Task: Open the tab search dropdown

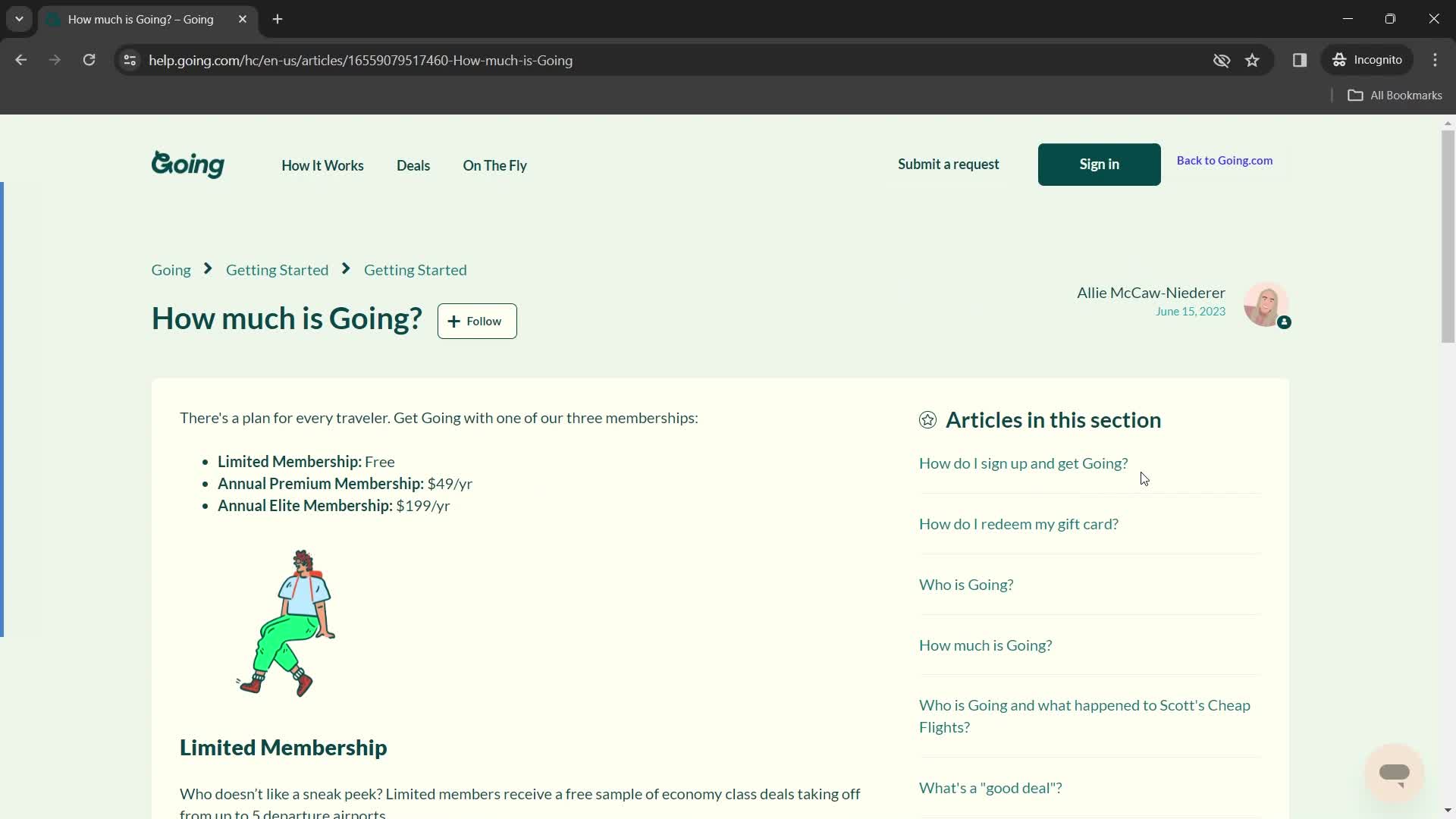Action: click(19, 19)
